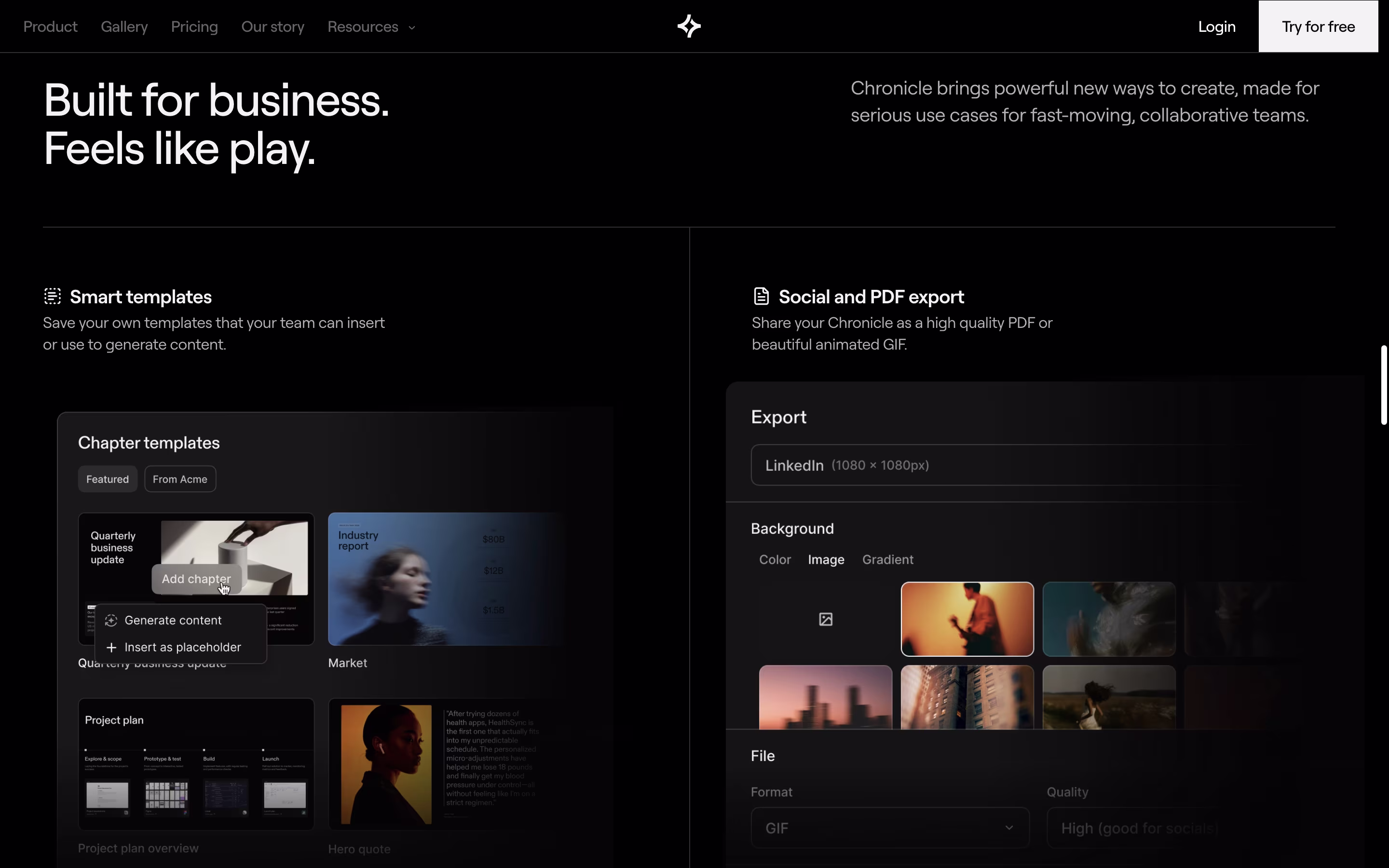The width and height of the screenshot is (1389, 868).
Task: Open the GIF format dropdown
Action: tap(890, 828)
